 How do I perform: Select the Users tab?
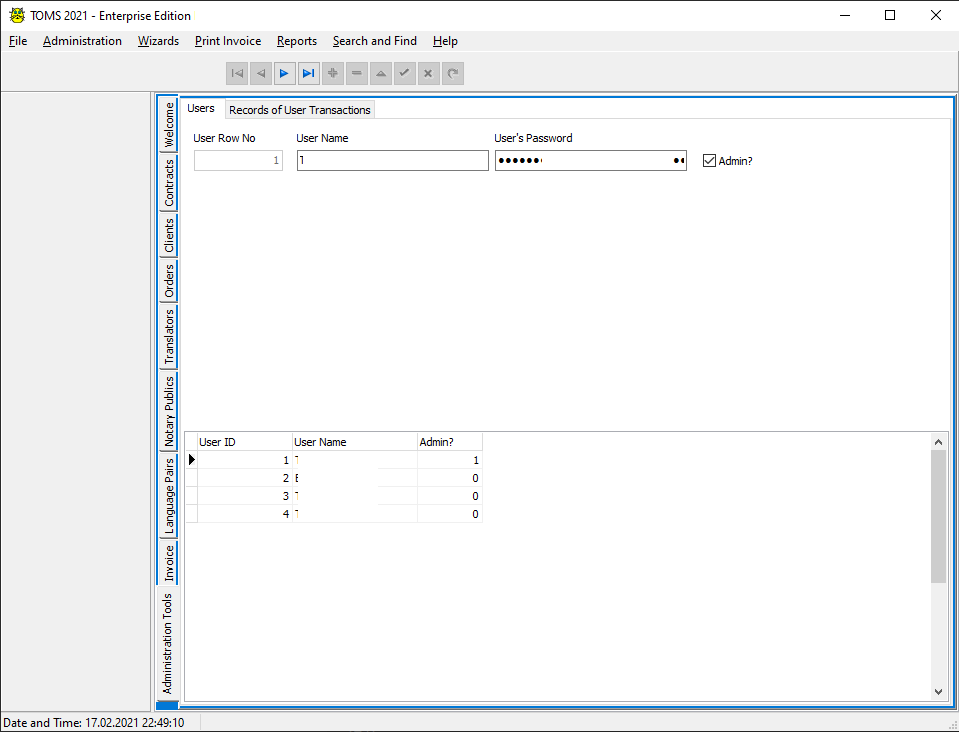point(201,108)
